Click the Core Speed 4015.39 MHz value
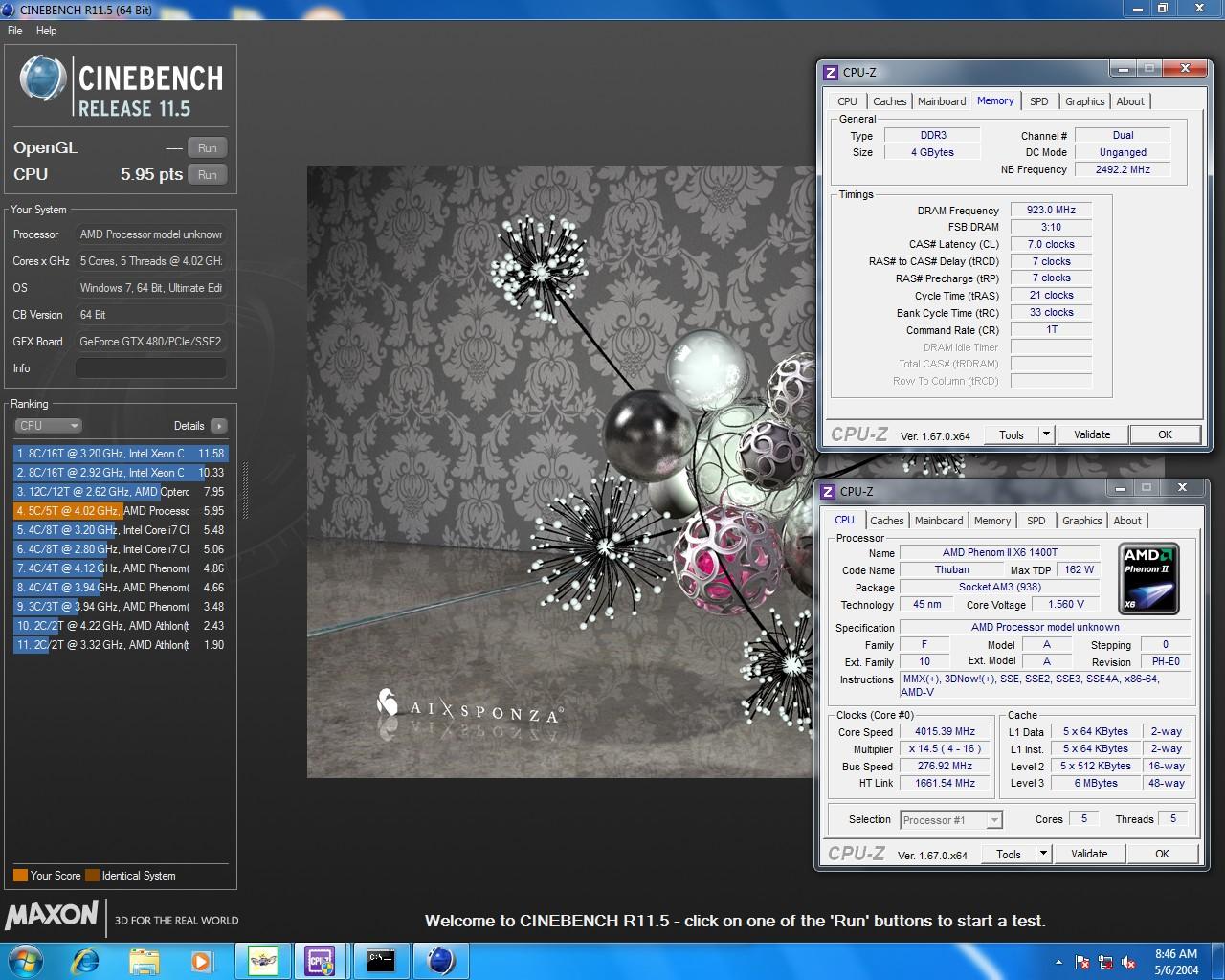This screenshot has height=980, width=1225. pyautogui.click(x=945, y=731)
